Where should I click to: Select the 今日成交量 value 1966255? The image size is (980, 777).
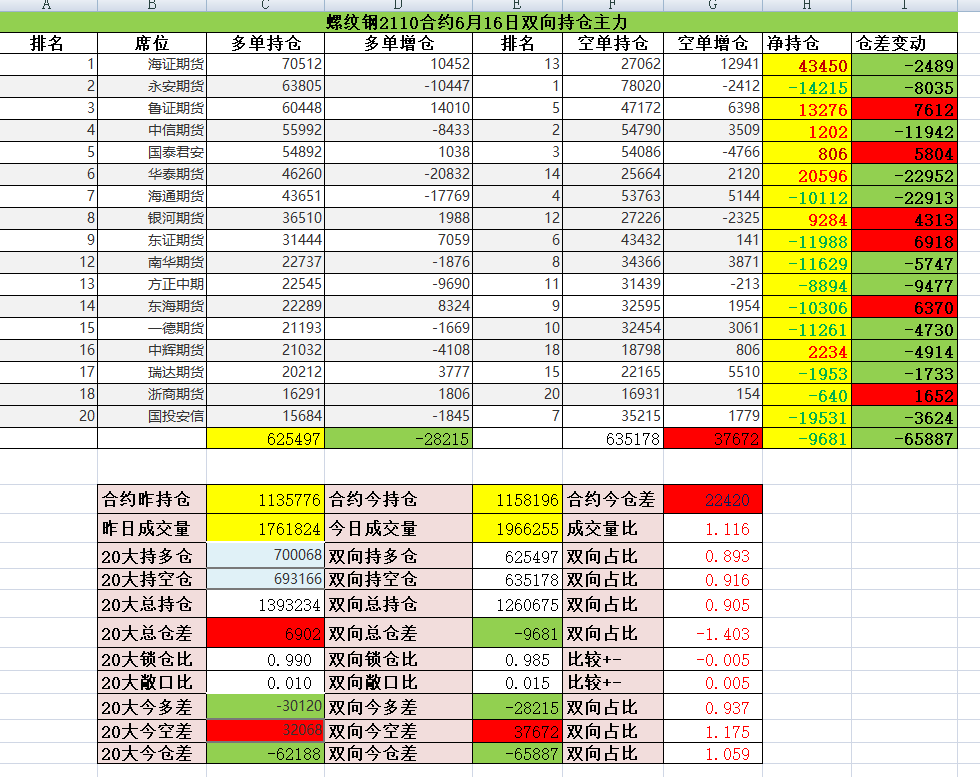coord(516,529)
